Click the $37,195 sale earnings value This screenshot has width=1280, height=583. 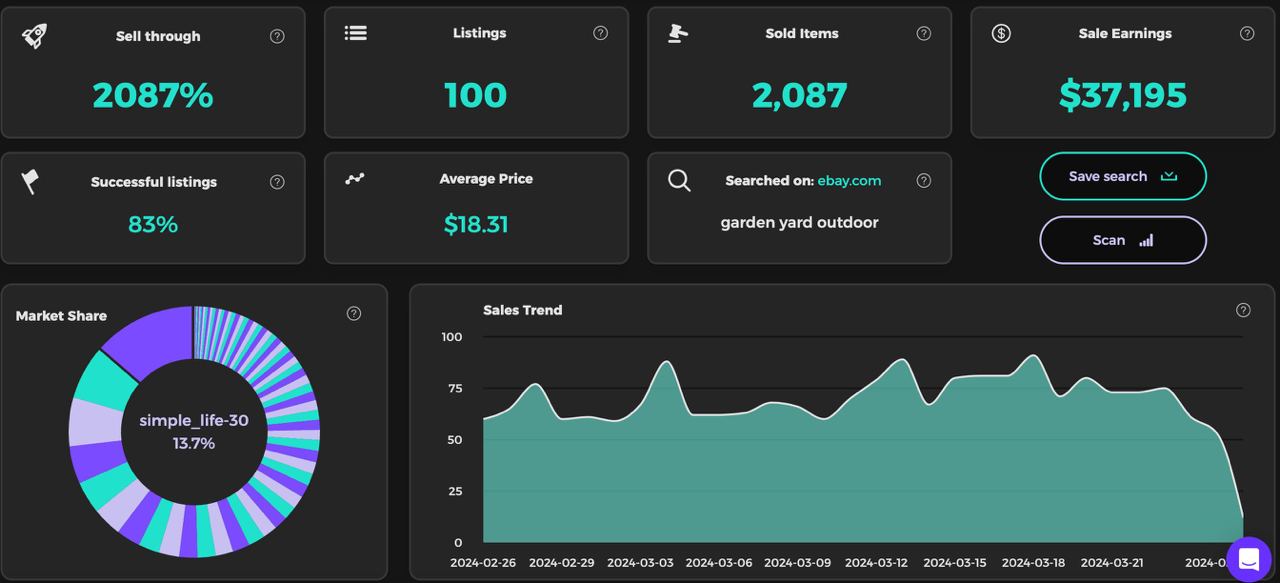coord(1123,95)
